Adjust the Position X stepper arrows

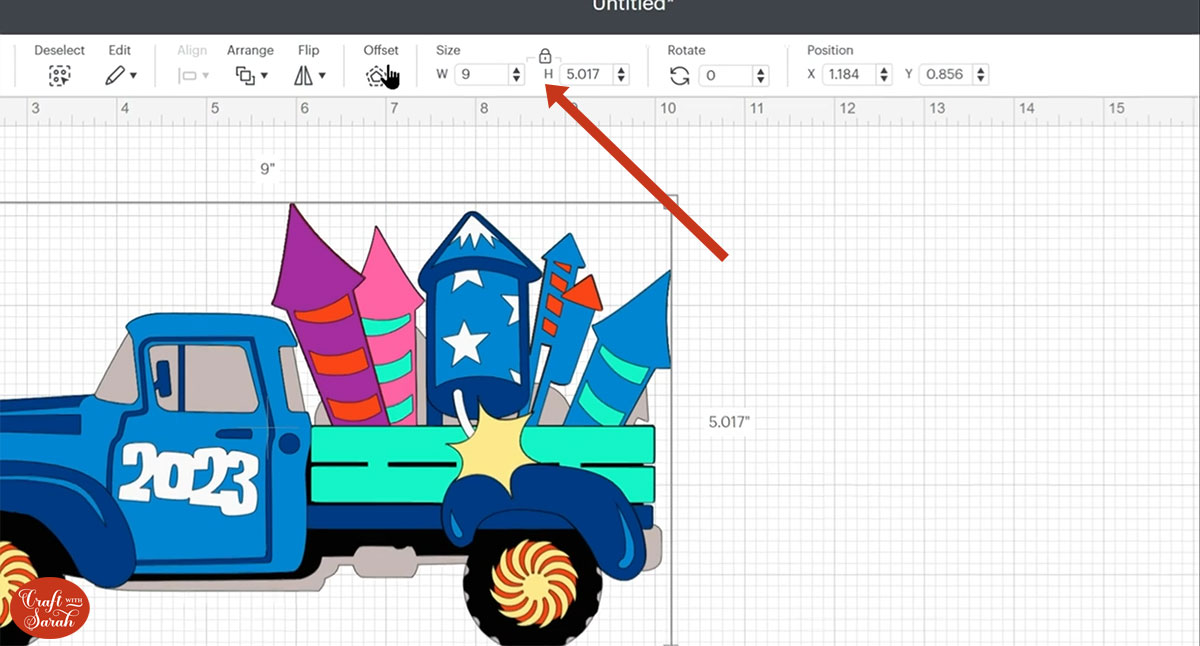tap(884, 75)
